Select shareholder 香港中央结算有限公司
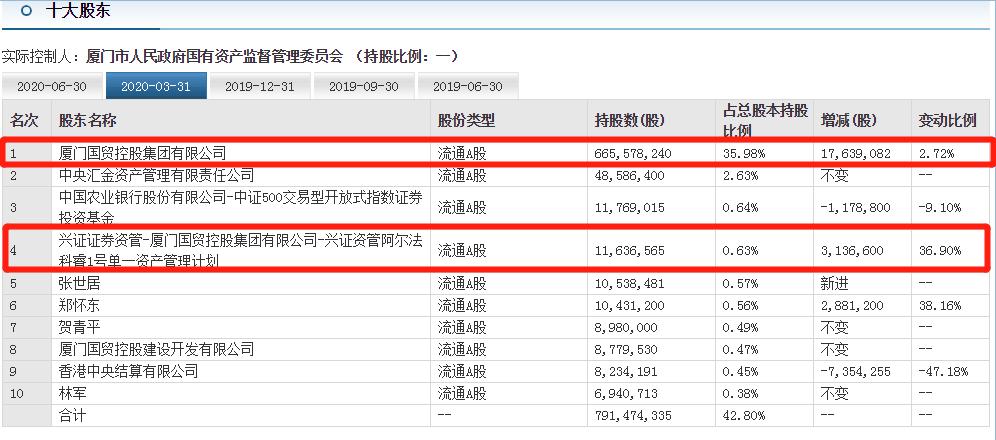Screen dimensions: 996x440 coord(128,371)
